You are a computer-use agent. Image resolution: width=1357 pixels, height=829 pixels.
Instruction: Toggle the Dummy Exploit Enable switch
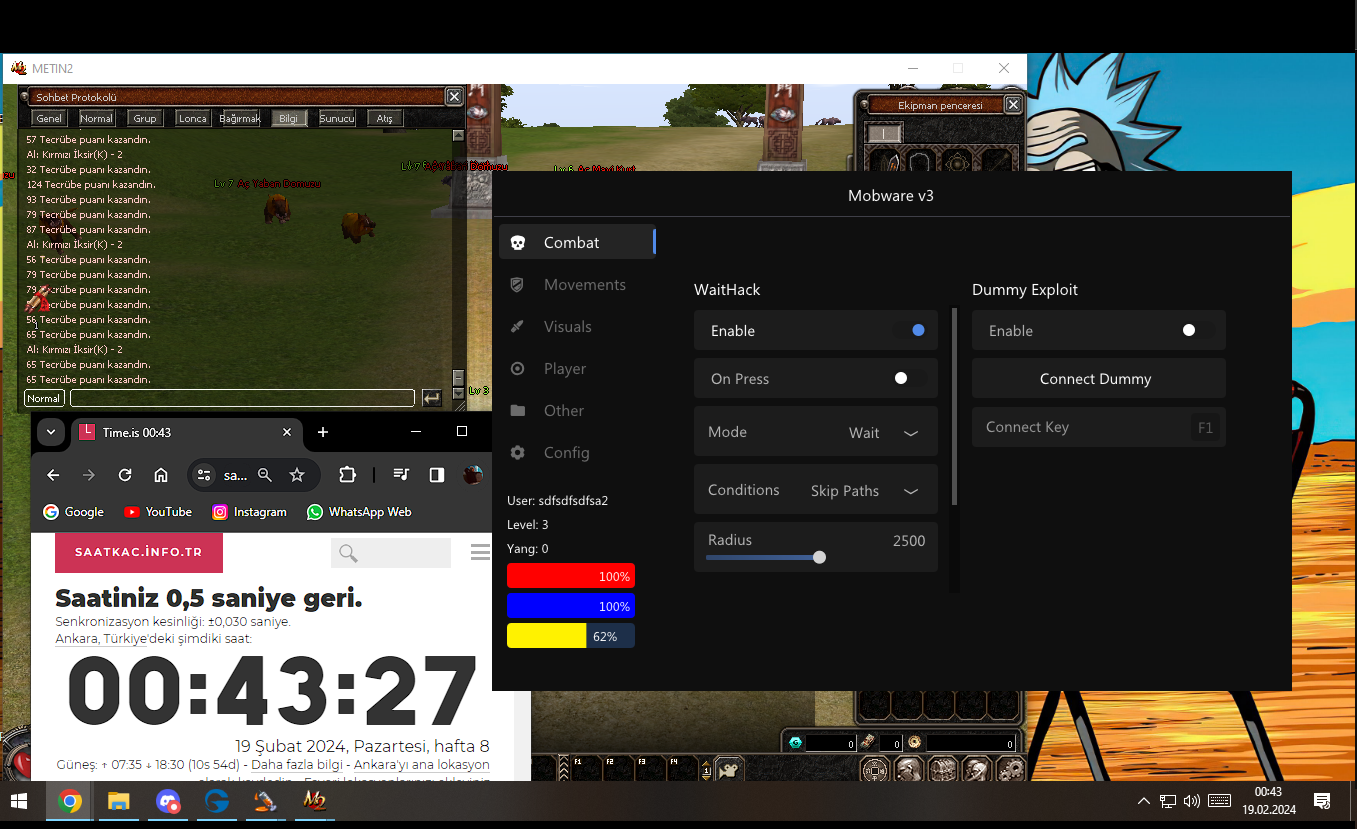tap(1196, 330)
